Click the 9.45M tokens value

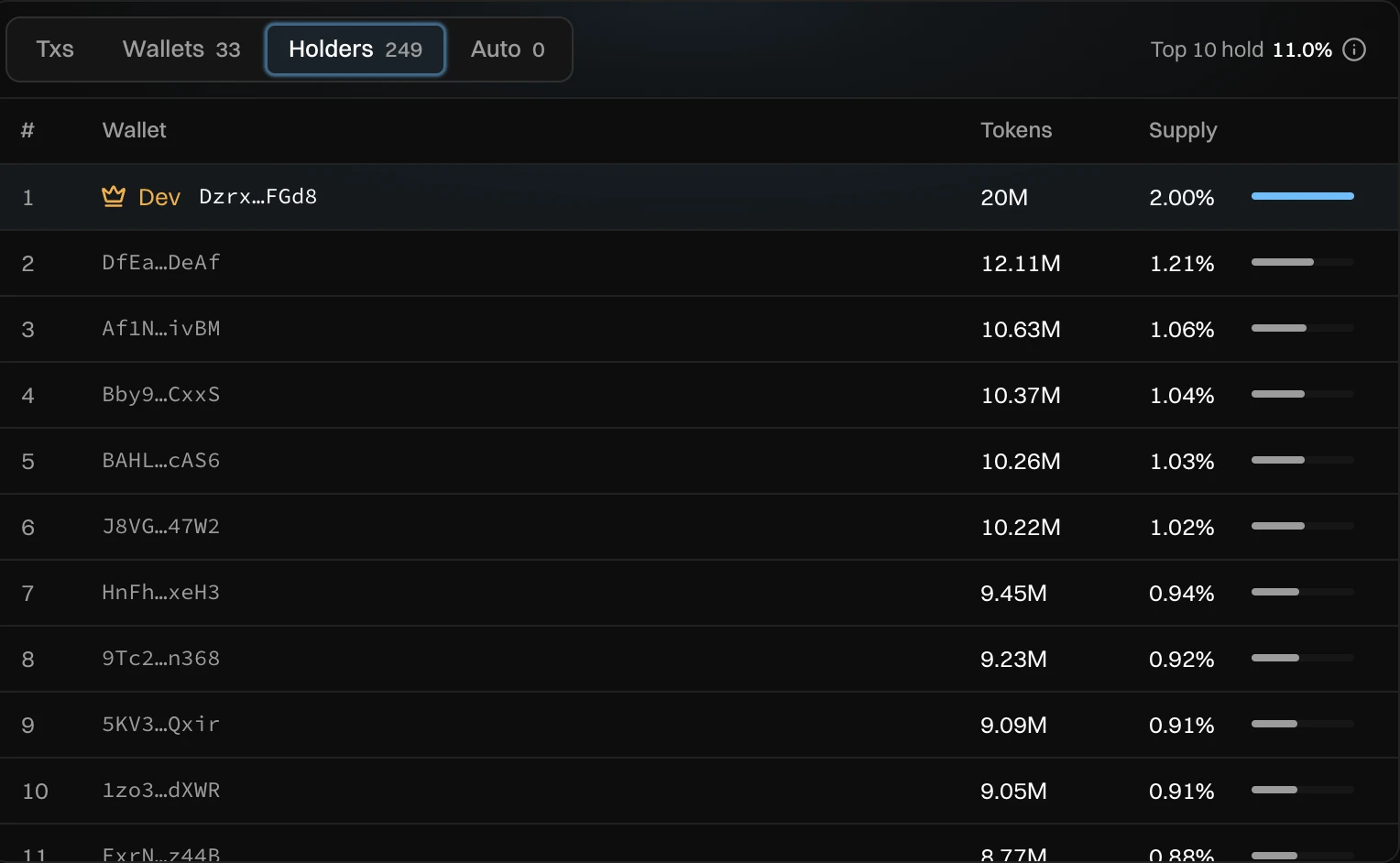(x=1013, y=593)
